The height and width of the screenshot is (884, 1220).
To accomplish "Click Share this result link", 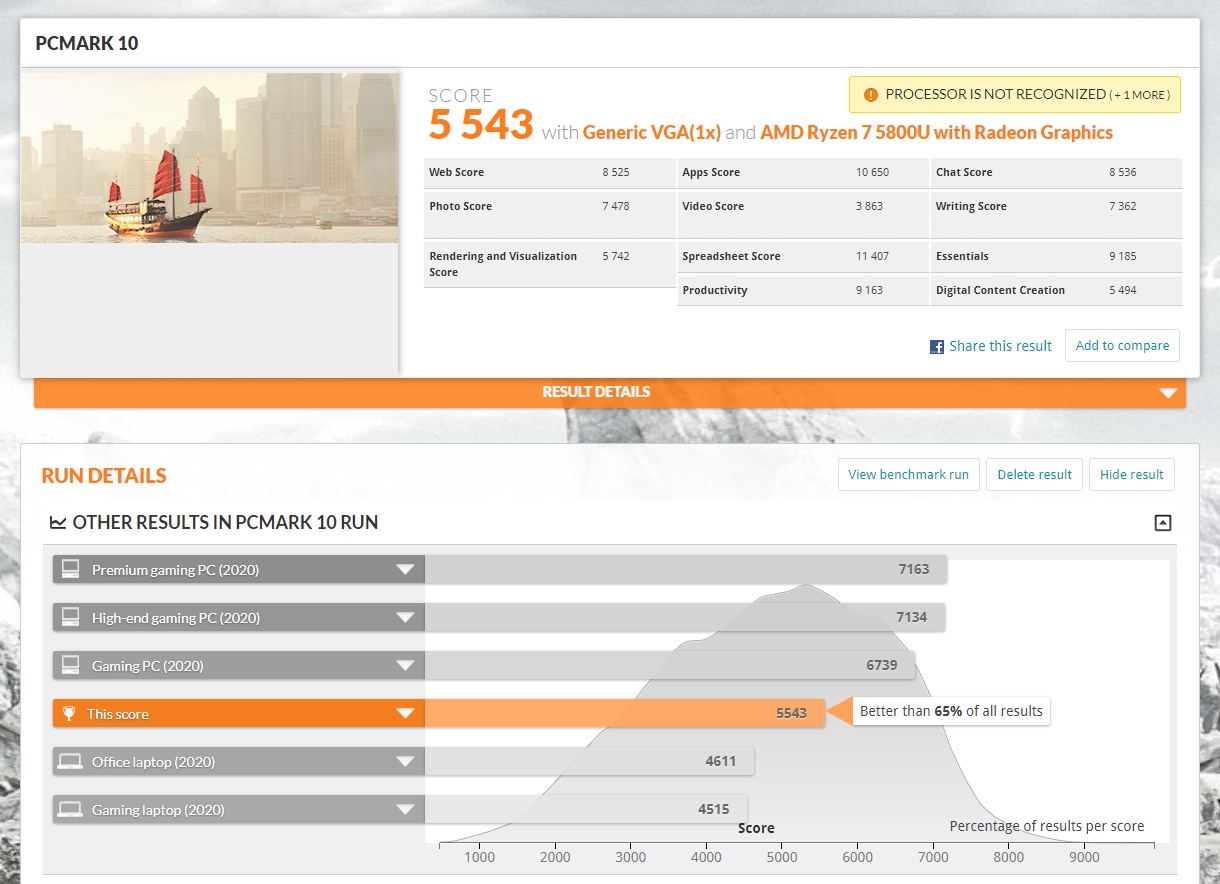I will 1000,346.
